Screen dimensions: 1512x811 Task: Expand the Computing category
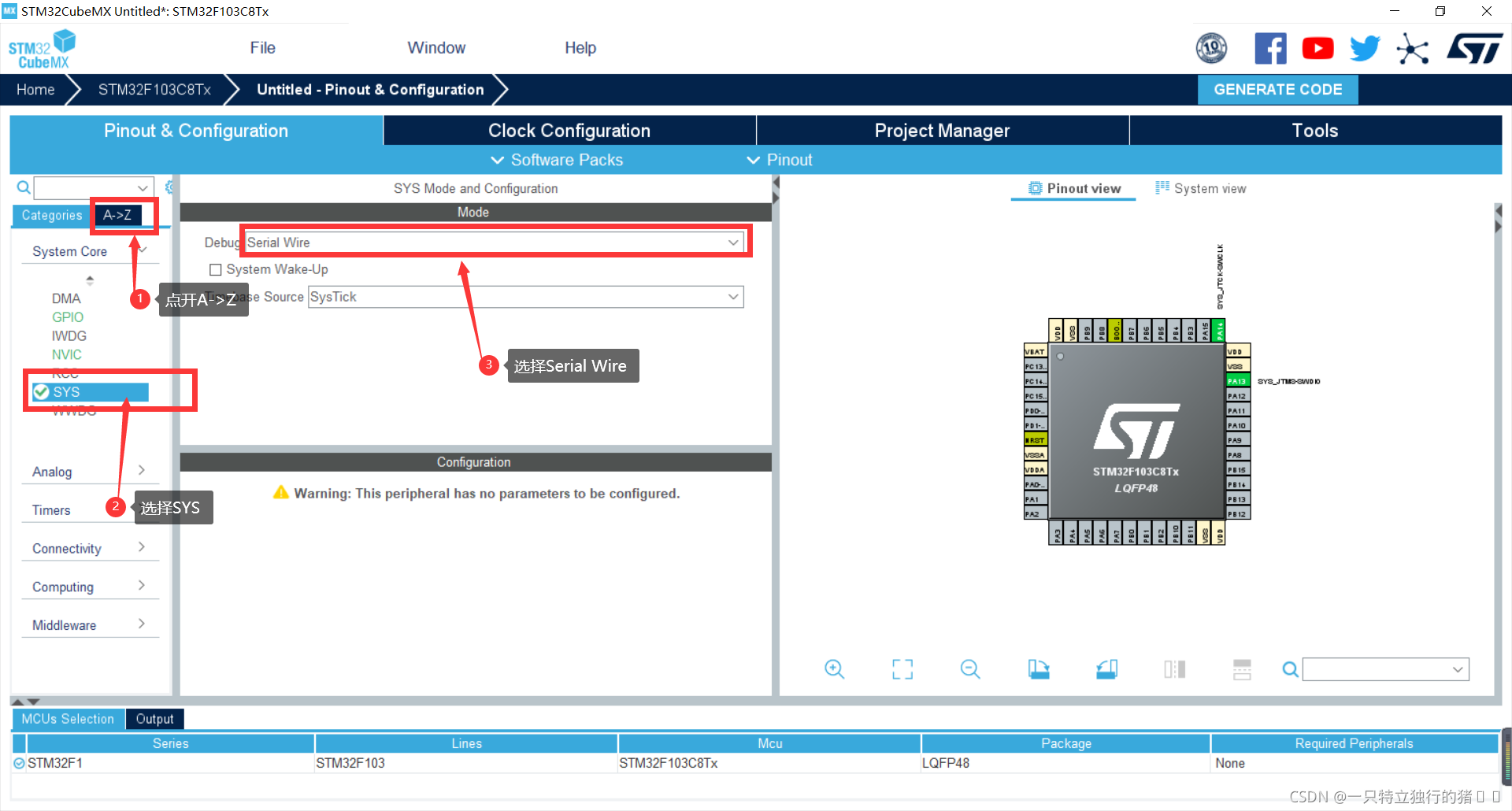click(90, 587)
